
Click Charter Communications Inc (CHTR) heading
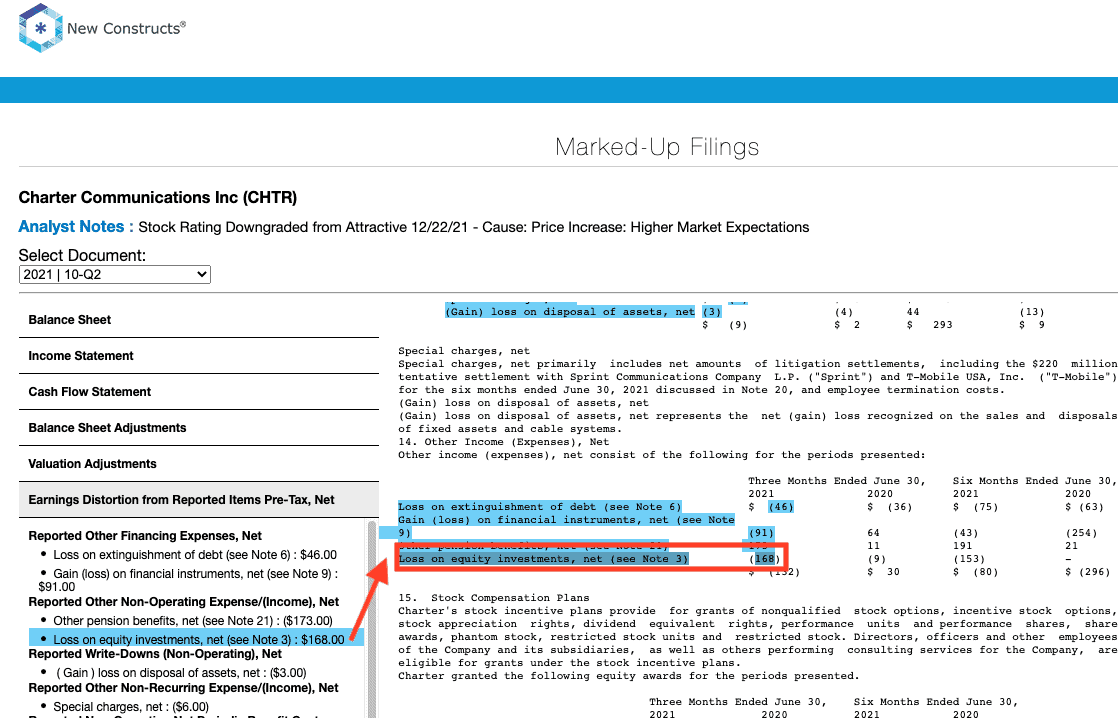point(158,198)
